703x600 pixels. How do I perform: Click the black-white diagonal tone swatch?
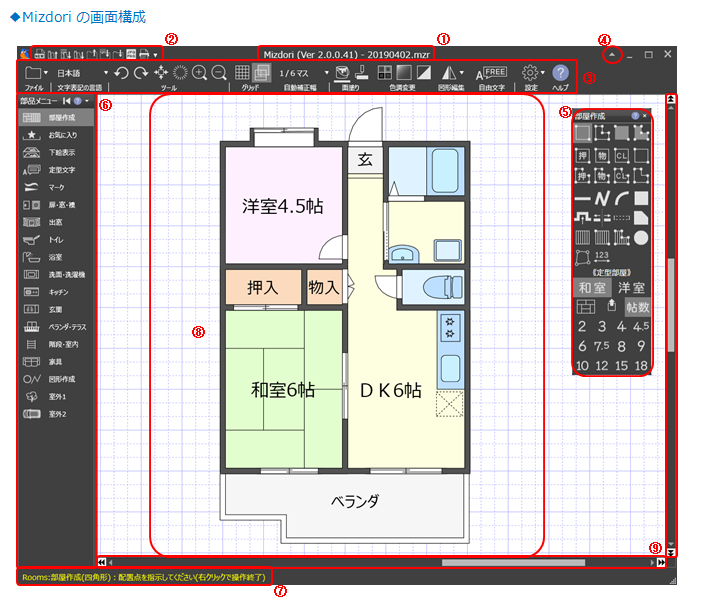pos(424,72)
